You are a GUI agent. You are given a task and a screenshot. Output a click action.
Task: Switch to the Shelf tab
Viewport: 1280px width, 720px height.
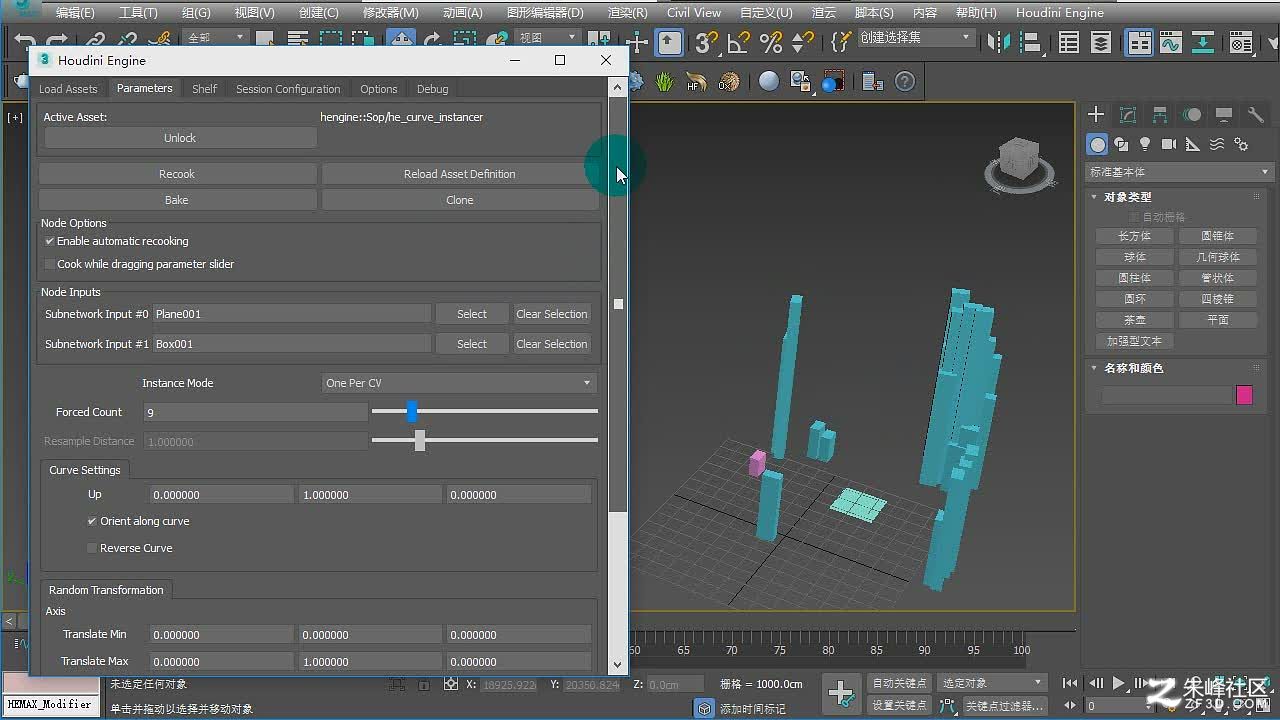(x=204, y=89)
